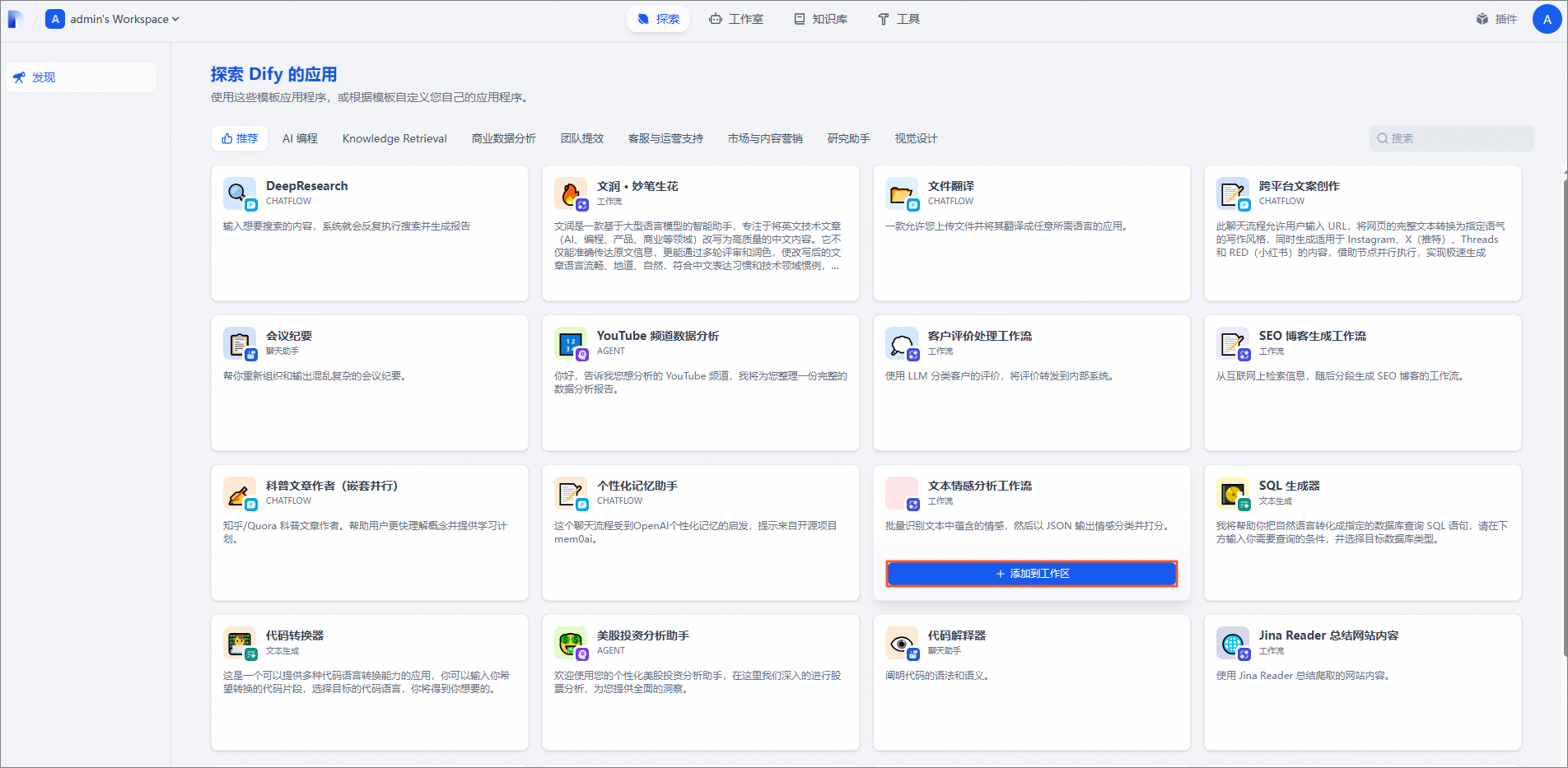
Task: Click the SEO 博客生成工作流 icon
Action: [1232, 343]
